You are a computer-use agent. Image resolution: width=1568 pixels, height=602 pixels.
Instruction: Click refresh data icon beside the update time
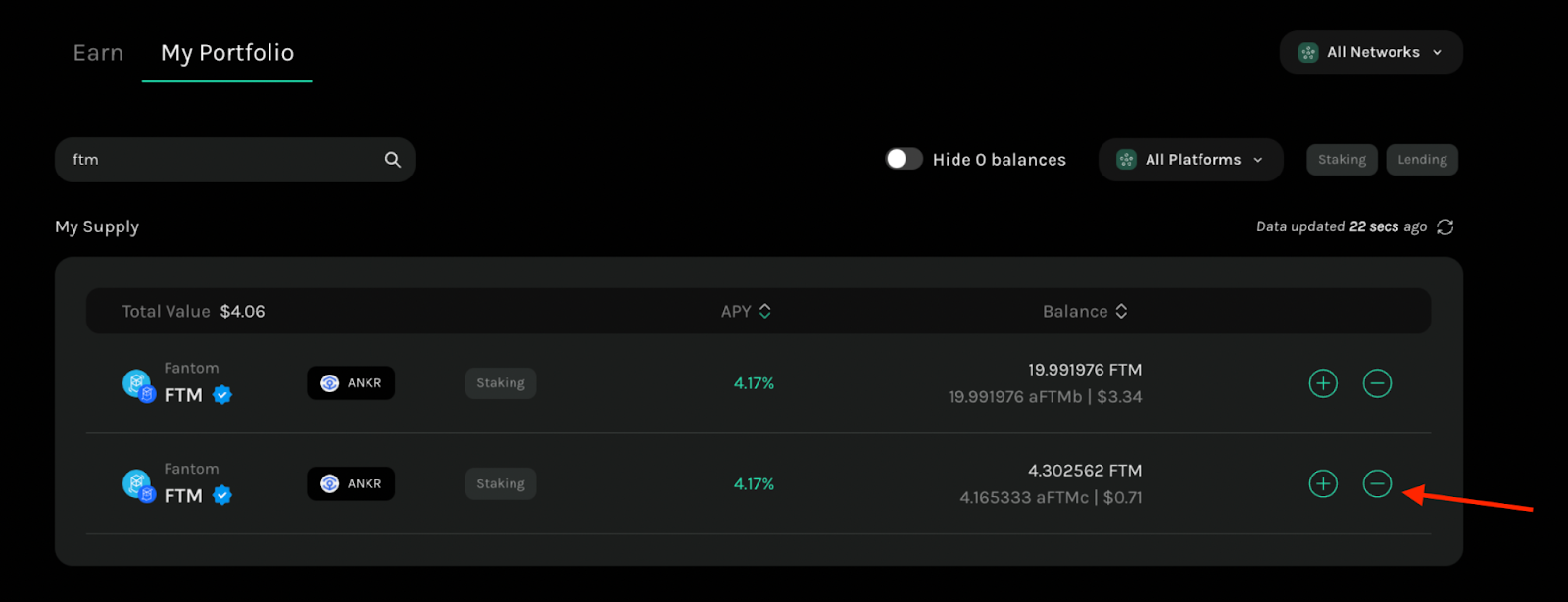tap(1445, 227)
